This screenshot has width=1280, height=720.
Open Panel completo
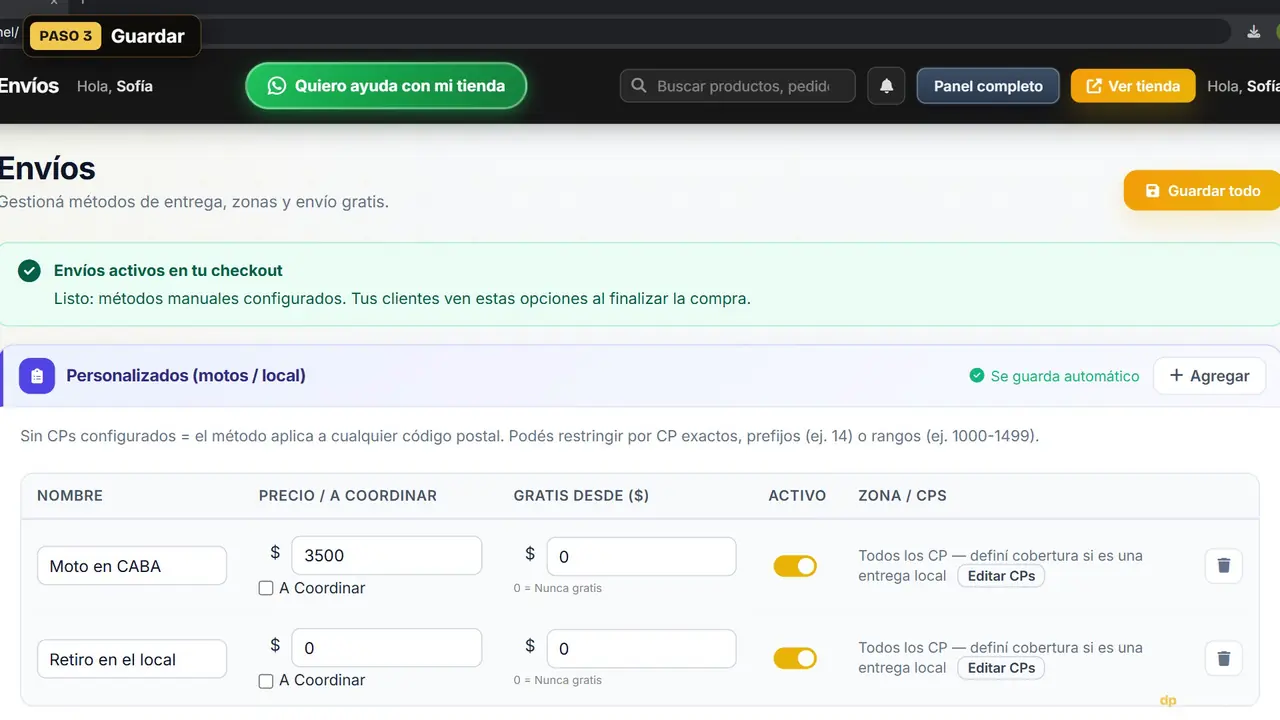[x=988, y=86]
